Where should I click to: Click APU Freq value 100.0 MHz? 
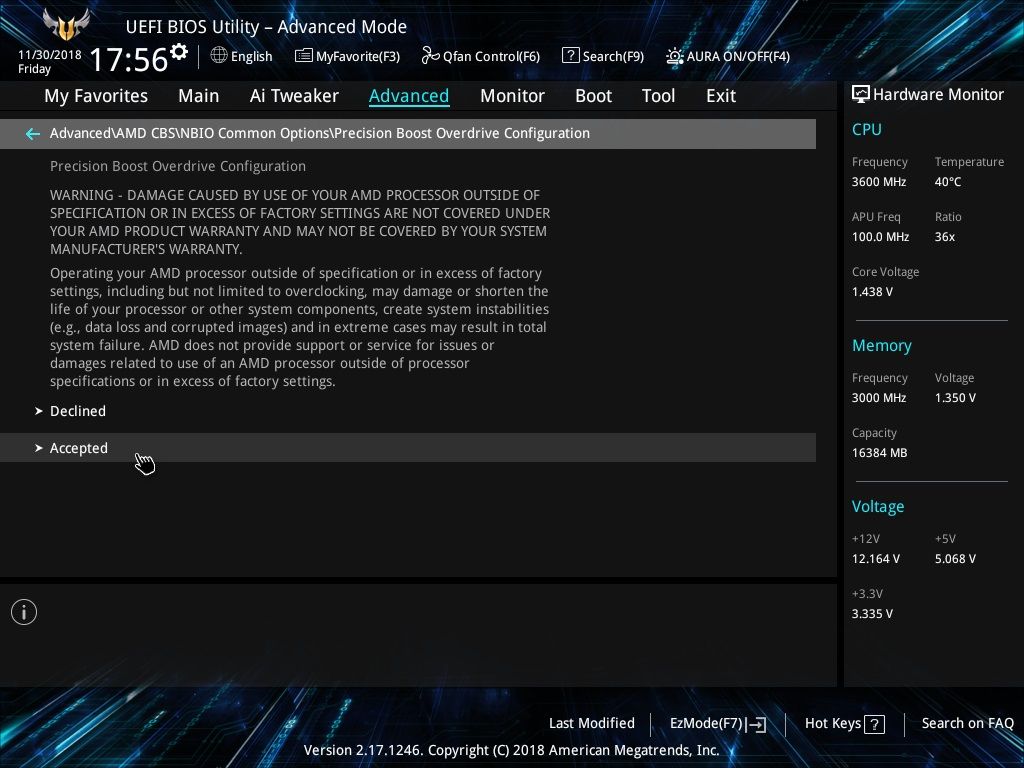[x=880, y=237]
